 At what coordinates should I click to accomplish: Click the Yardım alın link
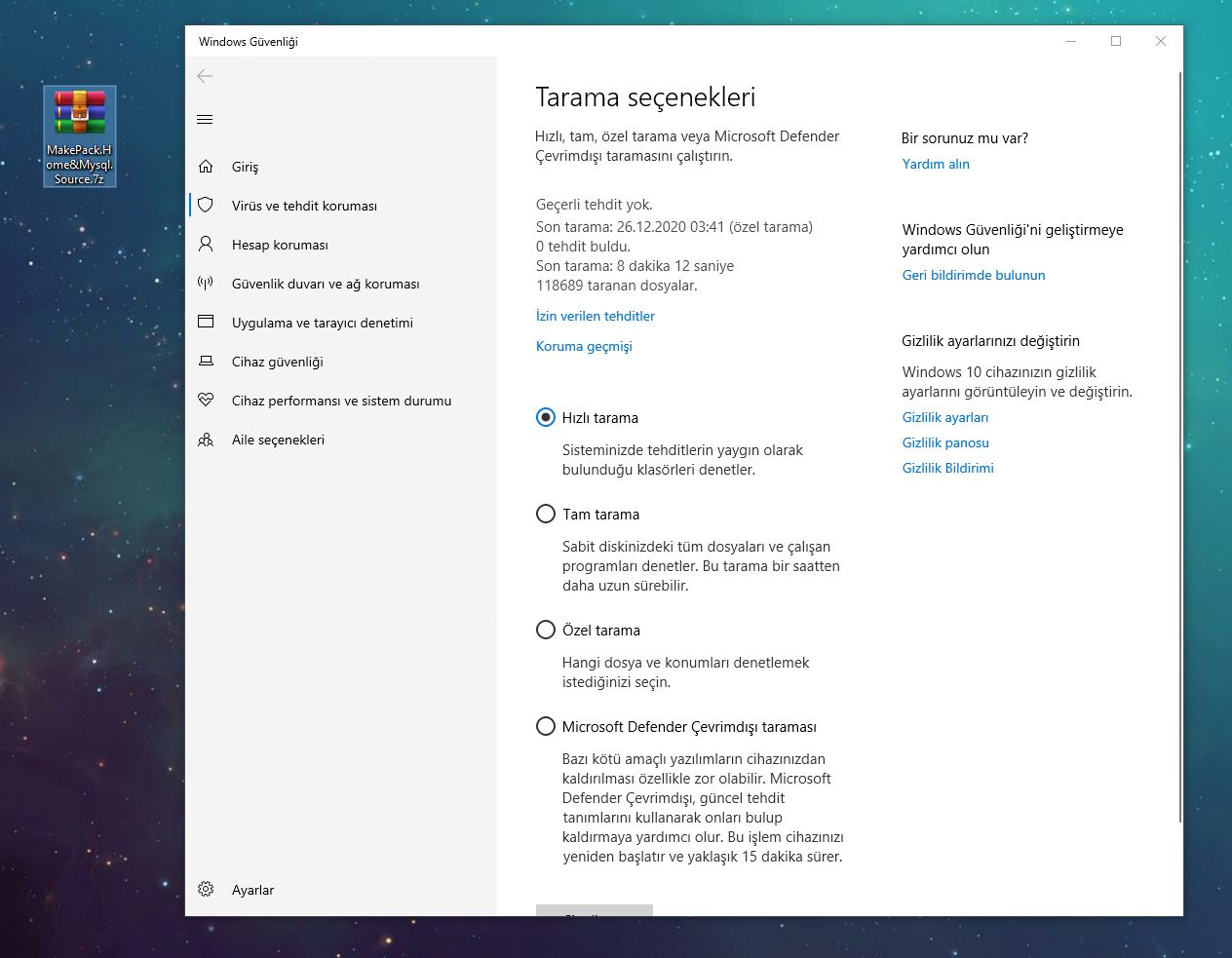[x=936, y=164]
